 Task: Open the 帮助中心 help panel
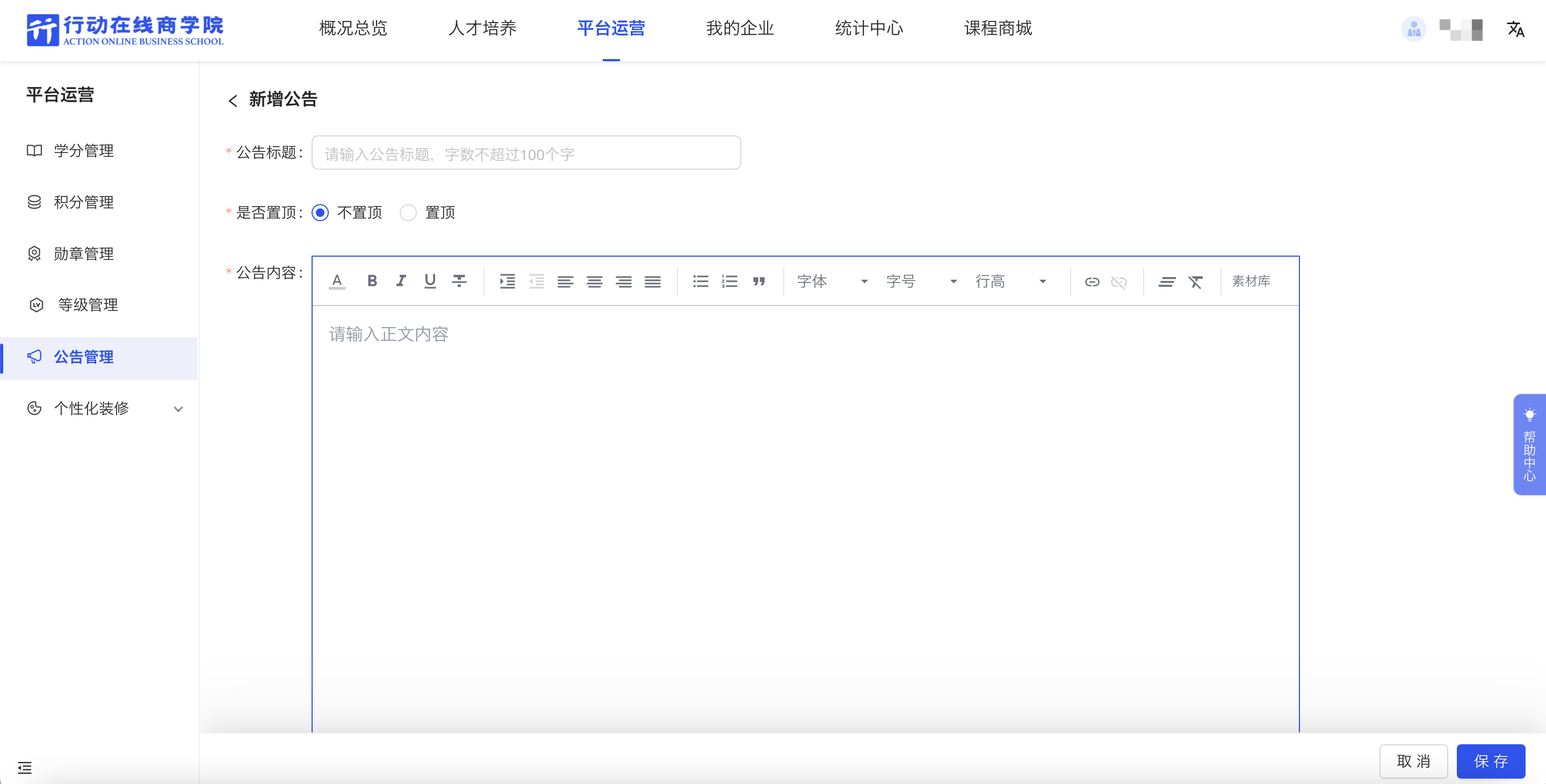(1529, 445)
